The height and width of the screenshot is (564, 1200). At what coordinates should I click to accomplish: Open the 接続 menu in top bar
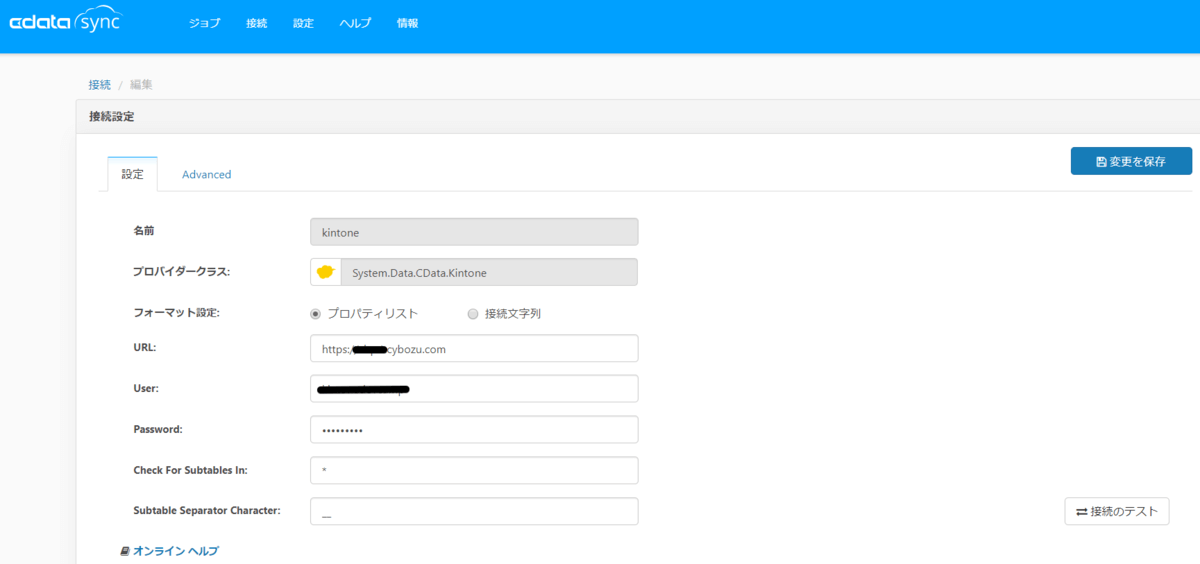[257, 23]
